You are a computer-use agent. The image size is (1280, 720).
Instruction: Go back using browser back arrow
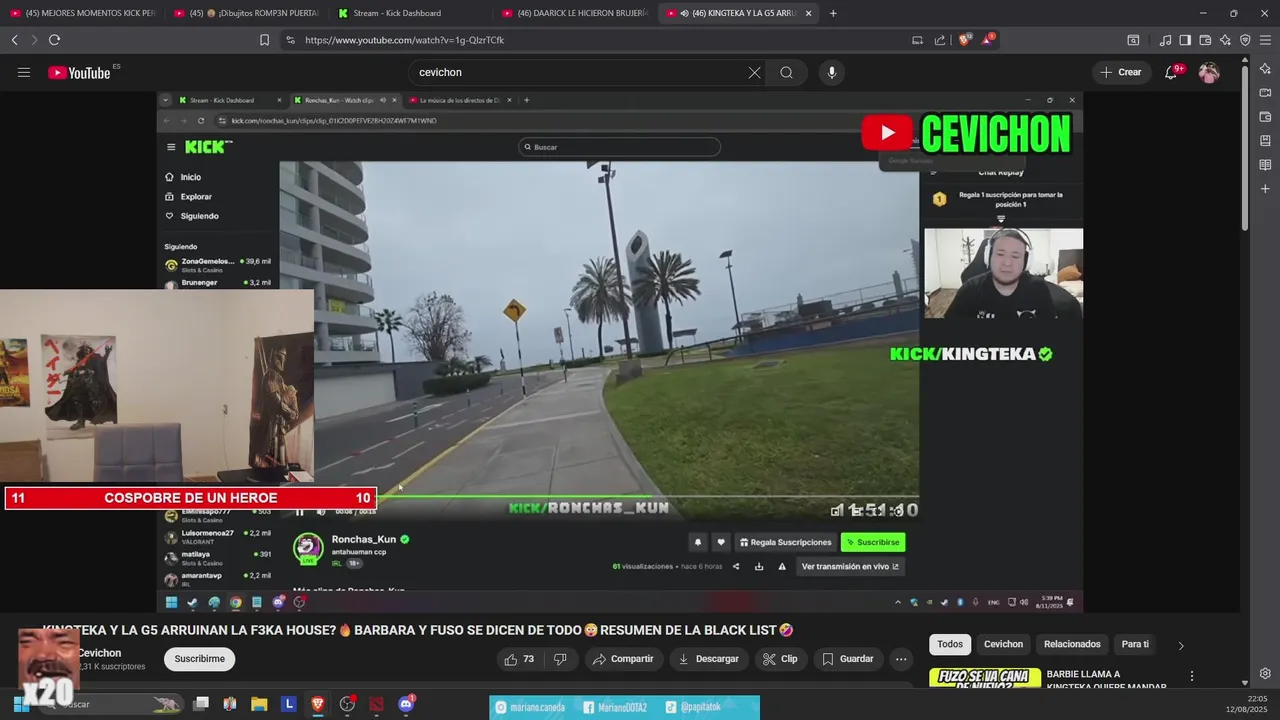coord(14,40)
